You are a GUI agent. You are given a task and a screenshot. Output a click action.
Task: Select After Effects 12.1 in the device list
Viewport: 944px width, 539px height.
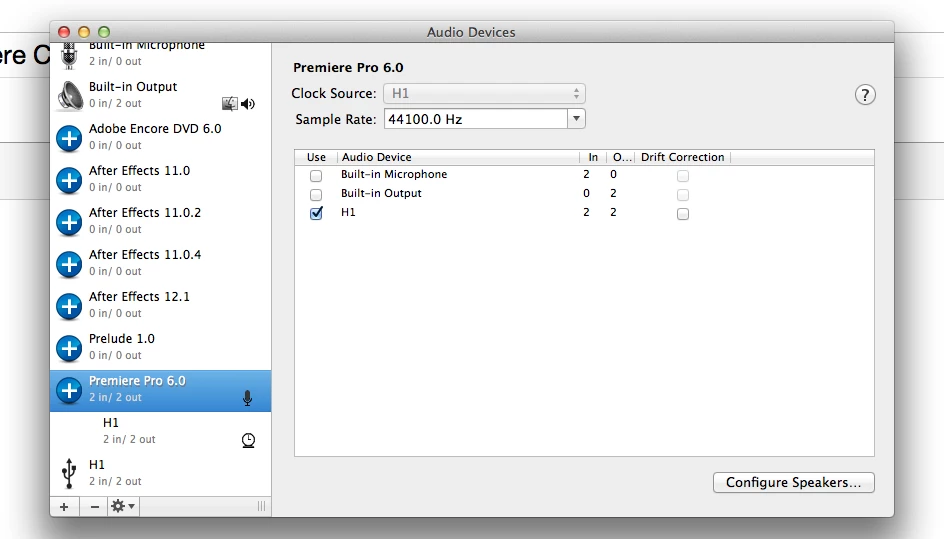click(160, 305)
